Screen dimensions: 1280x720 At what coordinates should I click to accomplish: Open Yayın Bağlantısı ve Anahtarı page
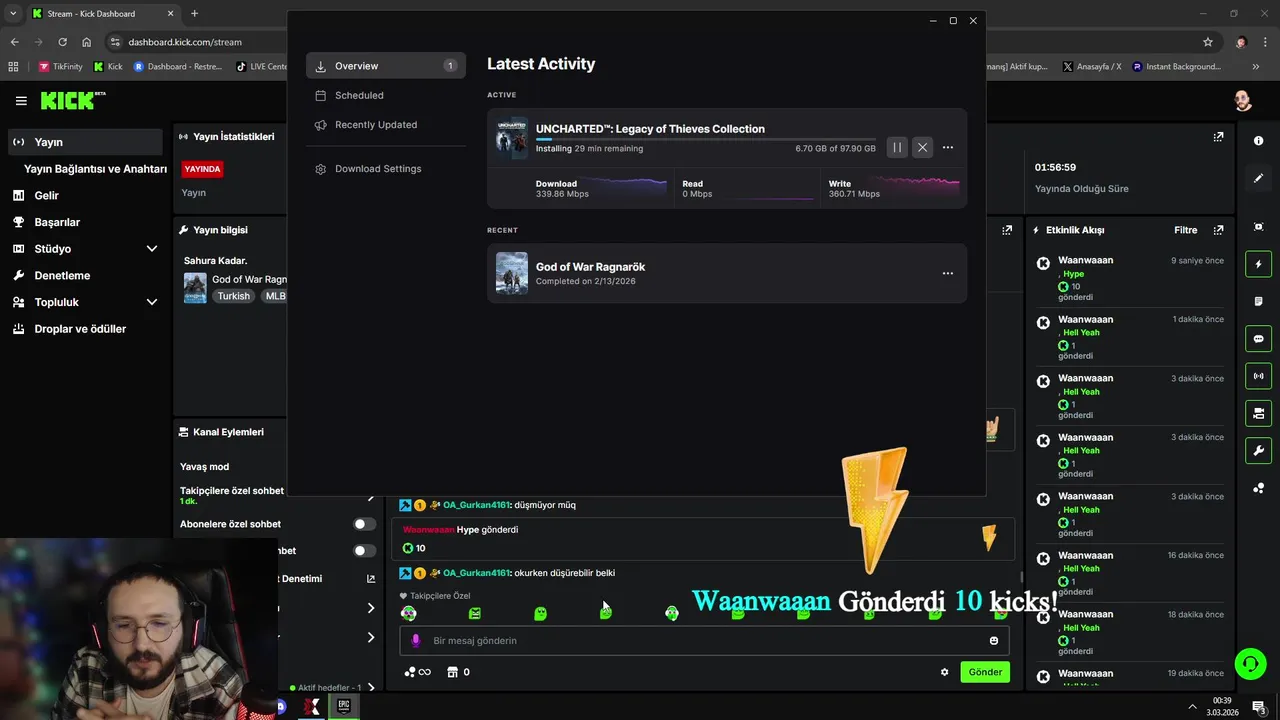tap(95, 169)
